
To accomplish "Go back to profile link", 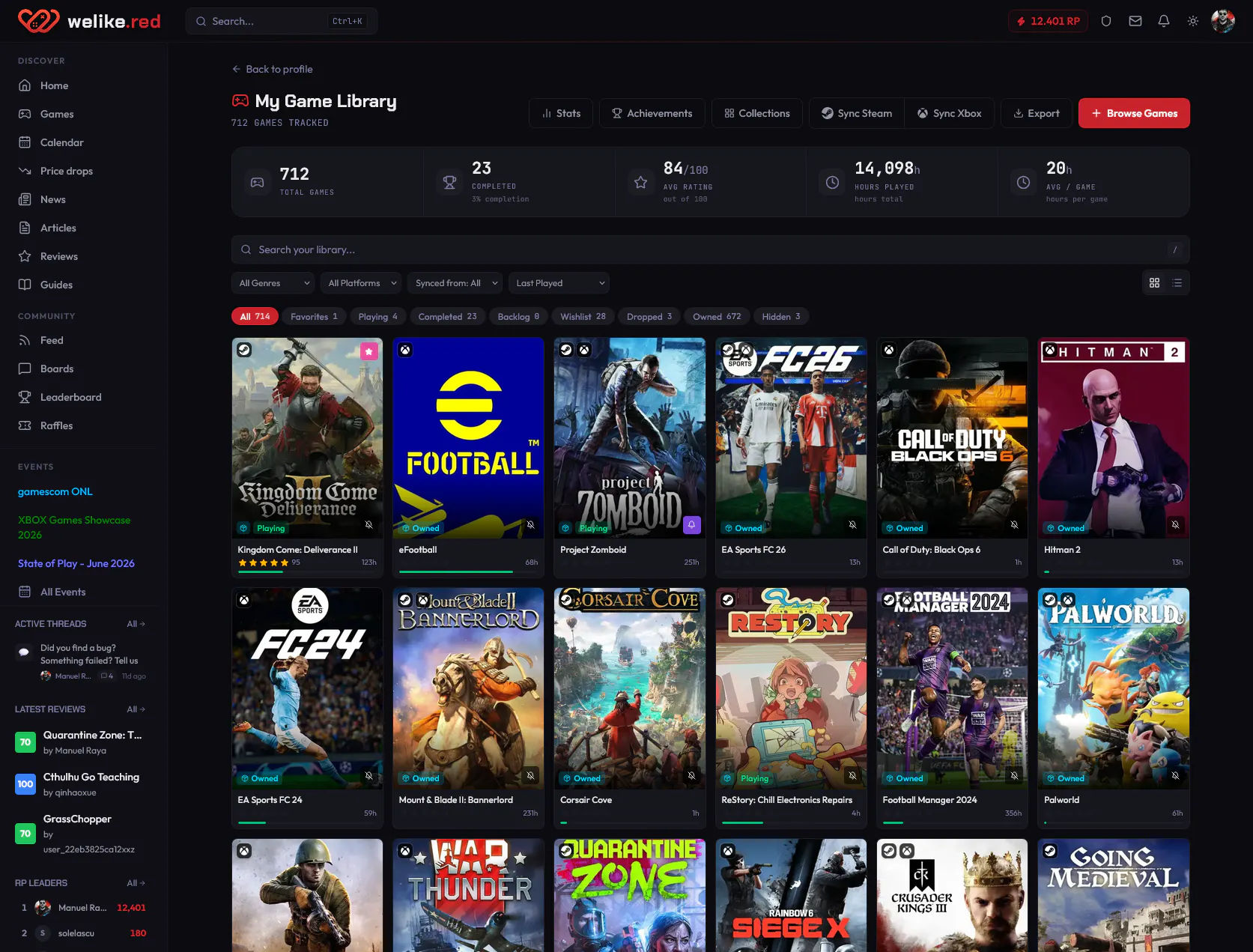I will 273,69.
